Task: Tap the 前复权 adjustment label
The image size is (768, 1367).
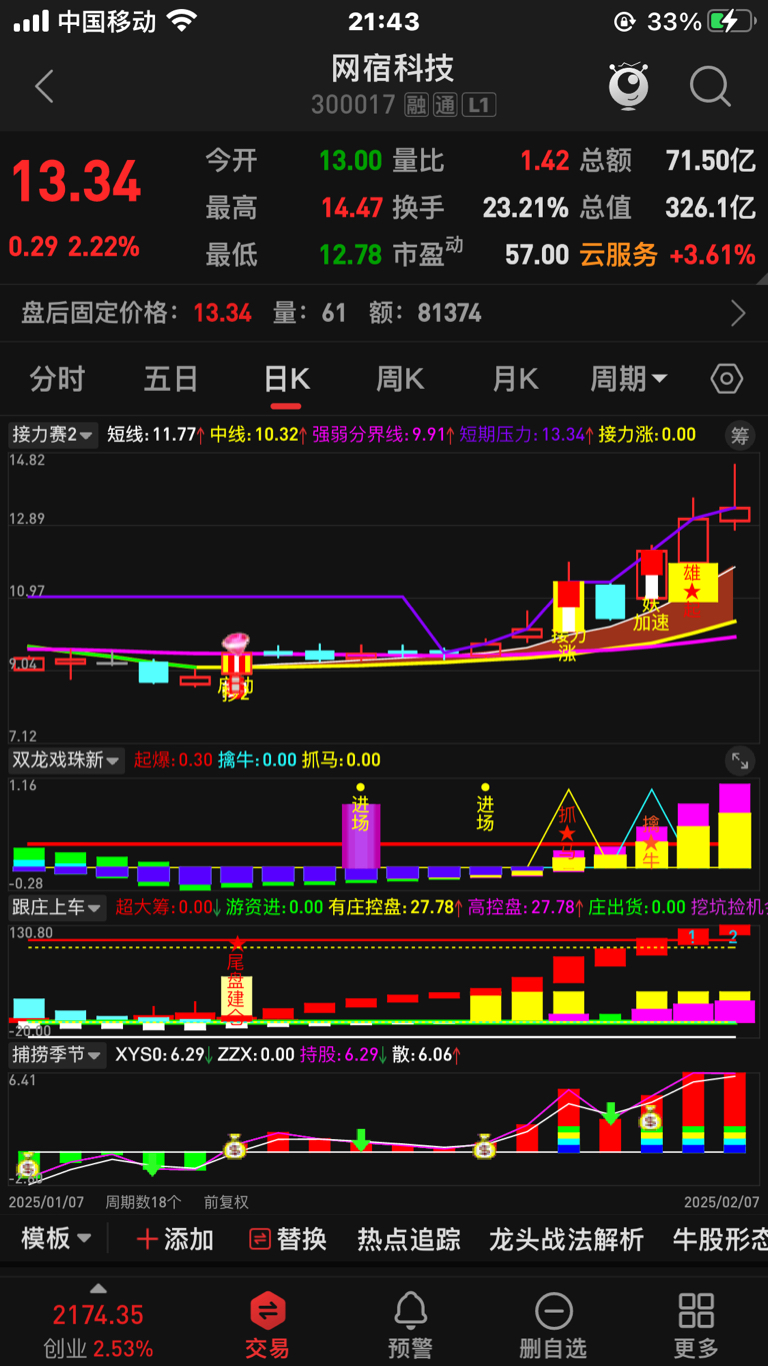Action: pos(226,1202)
